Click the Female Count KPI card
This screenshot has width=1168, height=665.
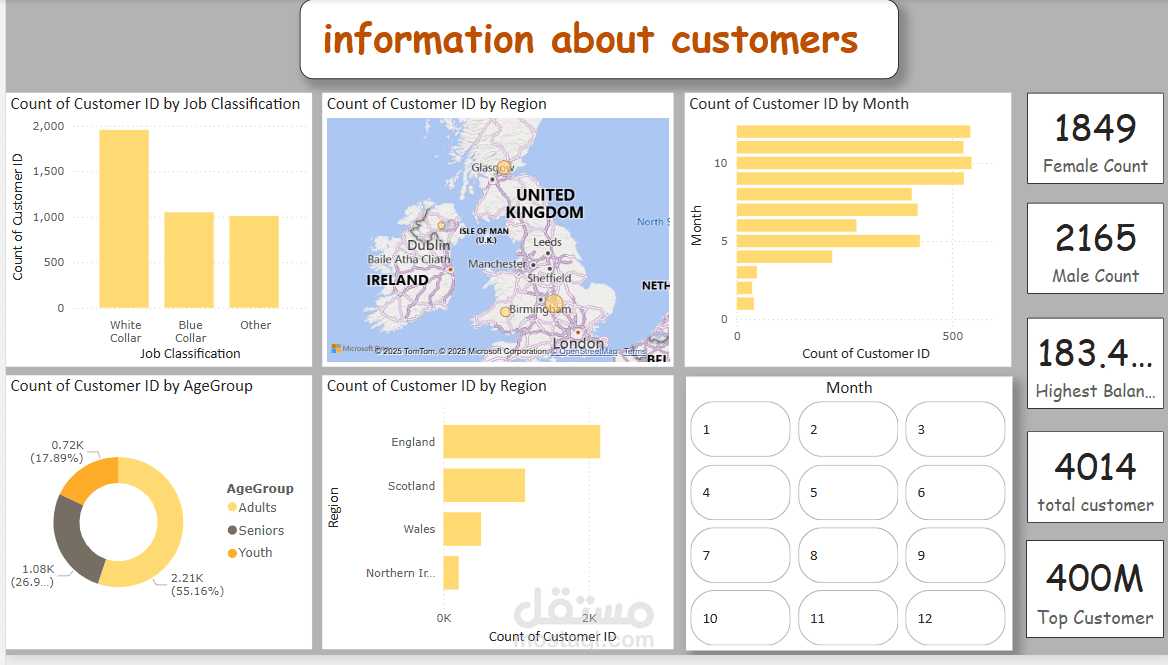(x=1094, y=138)
